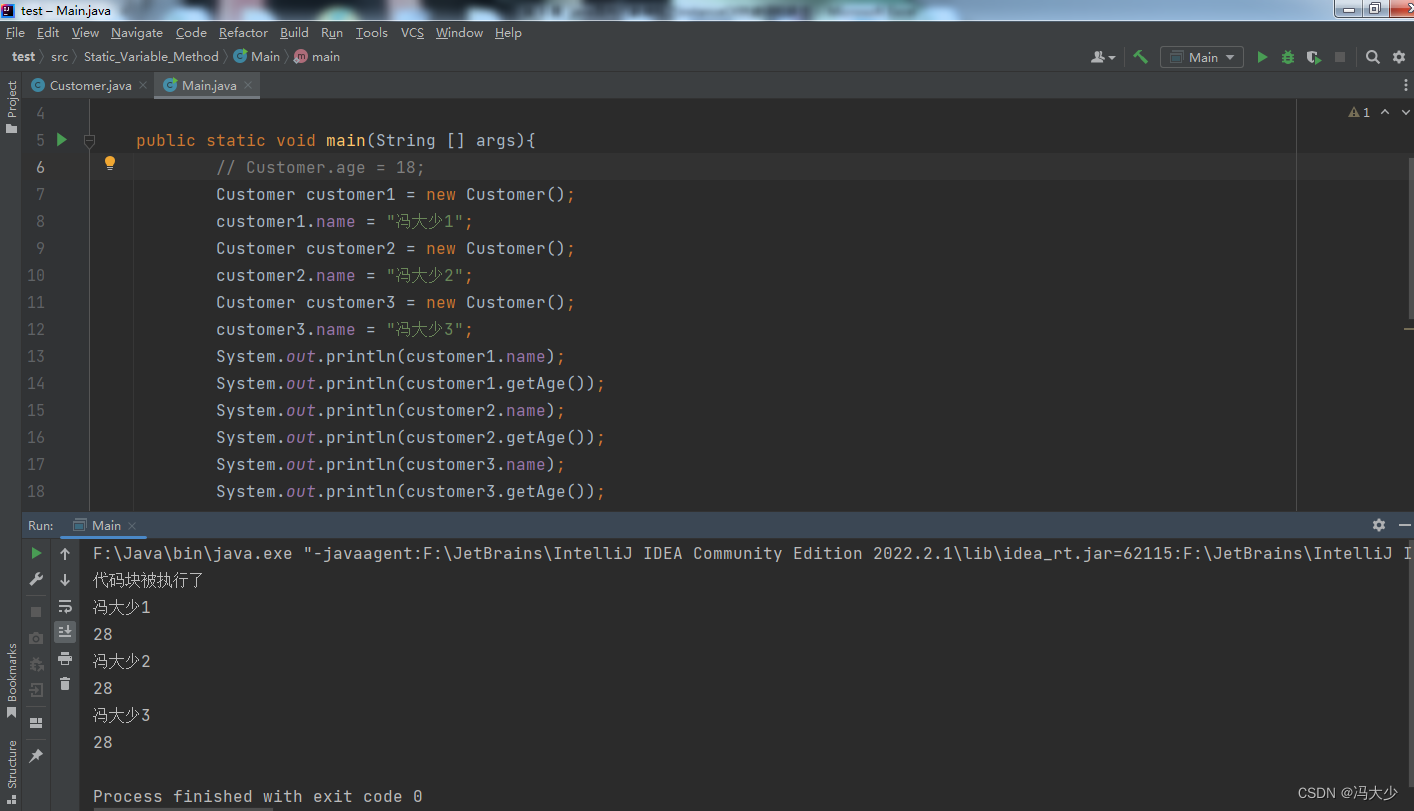Stop the process via toolbar stop square
The height and width of the screenshot is (811, 1414).
pos(1340,57)
